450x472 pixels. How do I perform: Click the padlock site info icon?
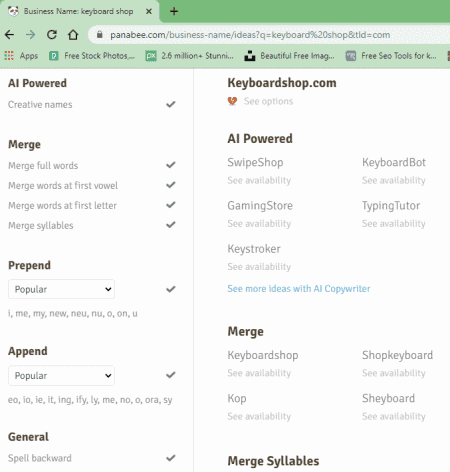click(x=99, y=34)
